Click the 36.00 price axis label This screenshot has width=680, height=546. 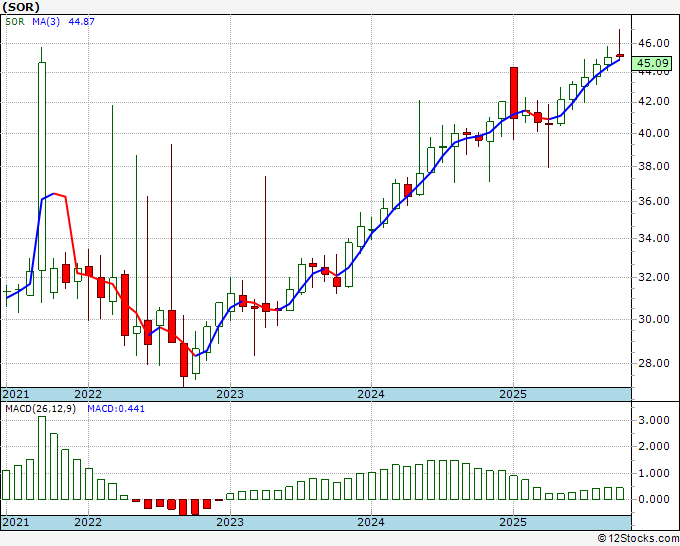[x=654, y=201]
